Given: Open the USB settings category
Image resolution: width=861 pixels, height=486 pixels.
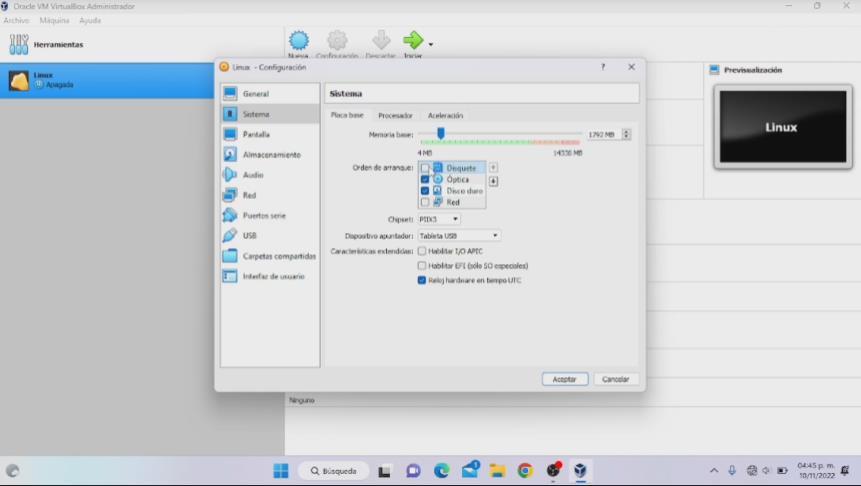Looking at the screenshot, I should tap(270, 236).
